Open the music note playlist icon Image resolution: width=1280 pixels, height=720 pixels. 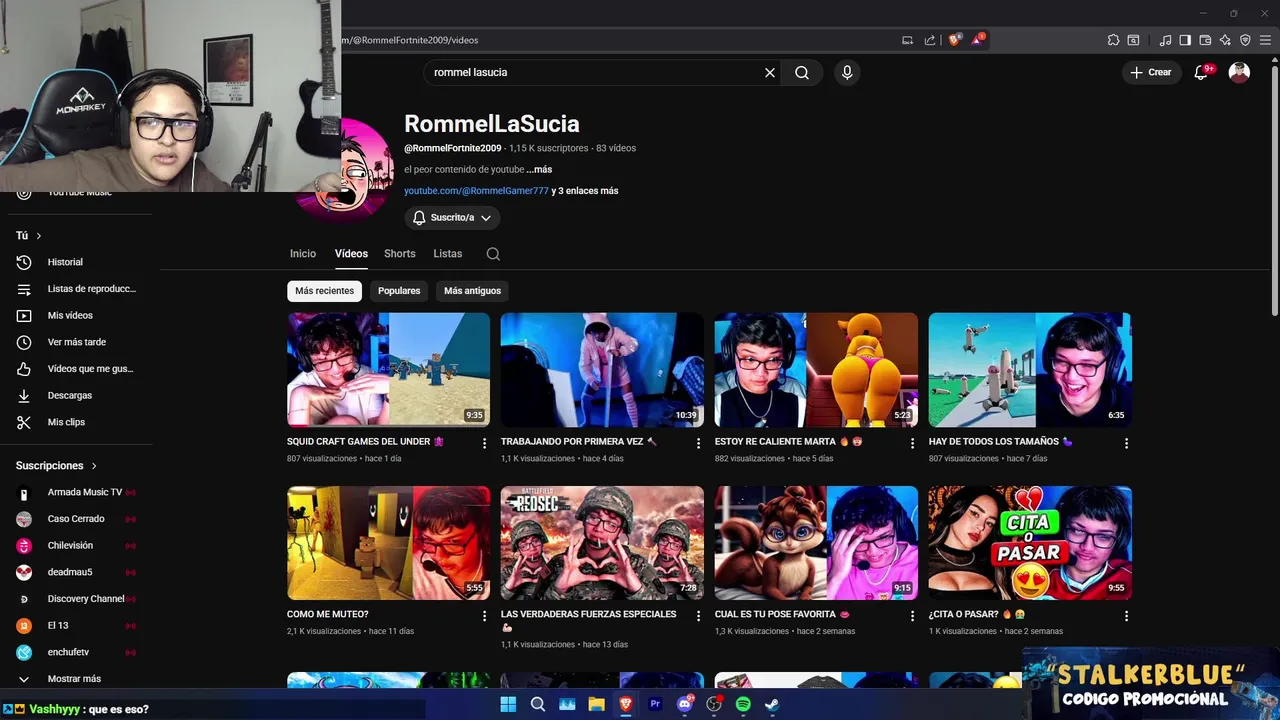point(1165,40)
